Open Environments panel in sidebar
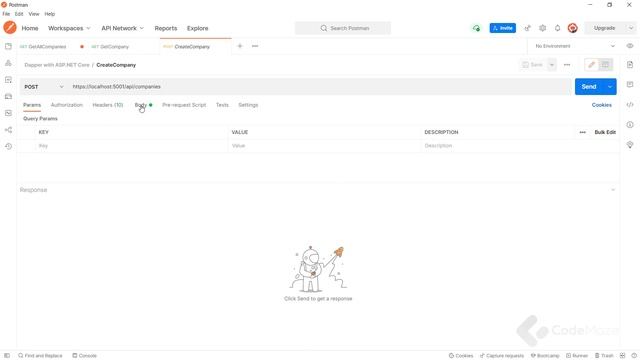Image resolution: width=640 pixels, height=360 pixels. pyautogui.click(x=8, y=80)
